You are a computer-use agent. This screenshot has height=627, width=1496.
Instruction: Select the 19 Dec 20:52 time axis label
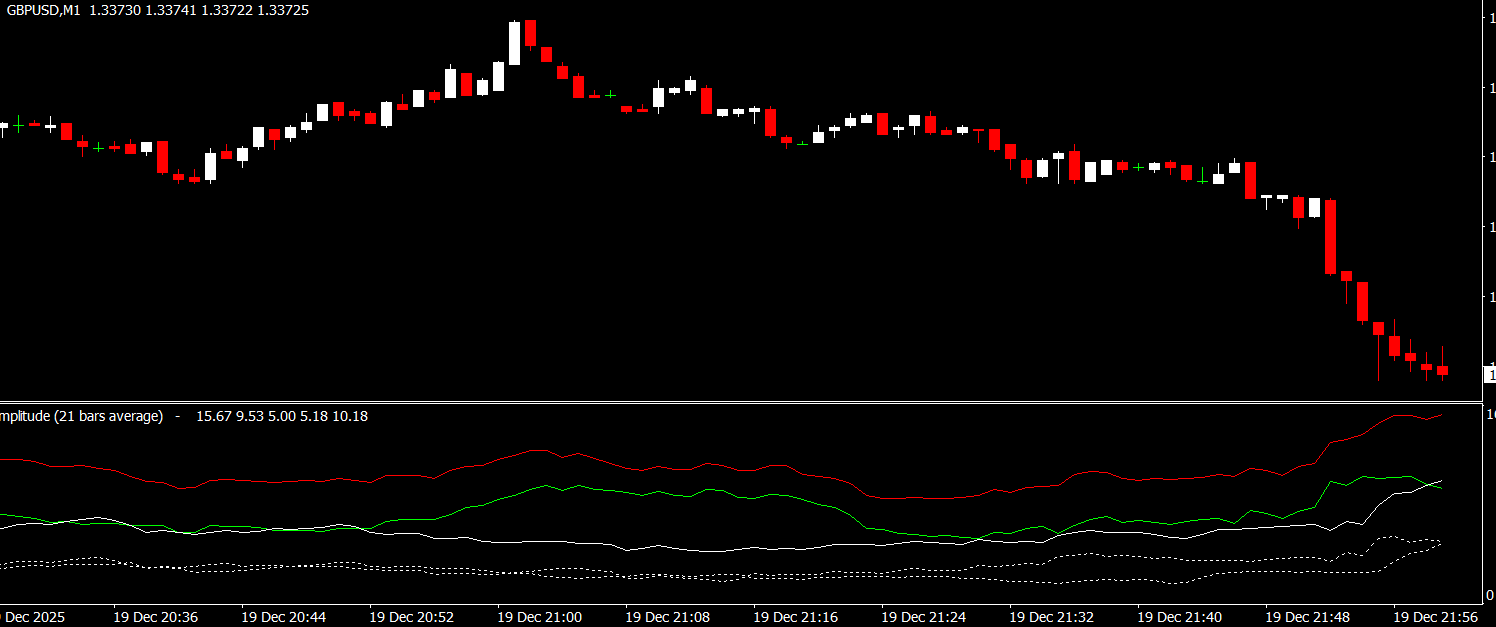tap(411, 617)
